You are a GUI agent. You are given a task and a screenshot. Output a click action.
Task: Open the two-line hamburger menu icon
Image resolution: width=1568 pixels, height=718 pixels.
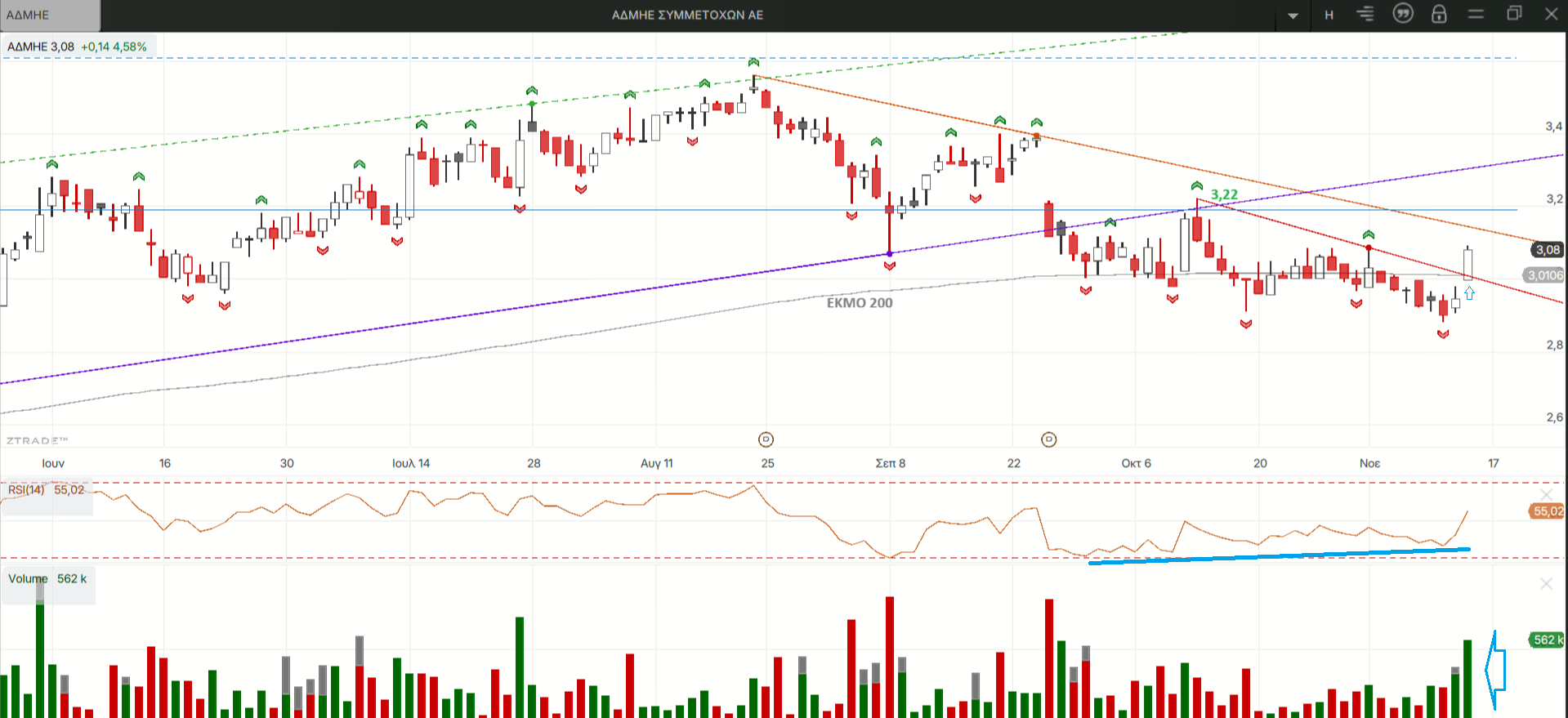1476,14
